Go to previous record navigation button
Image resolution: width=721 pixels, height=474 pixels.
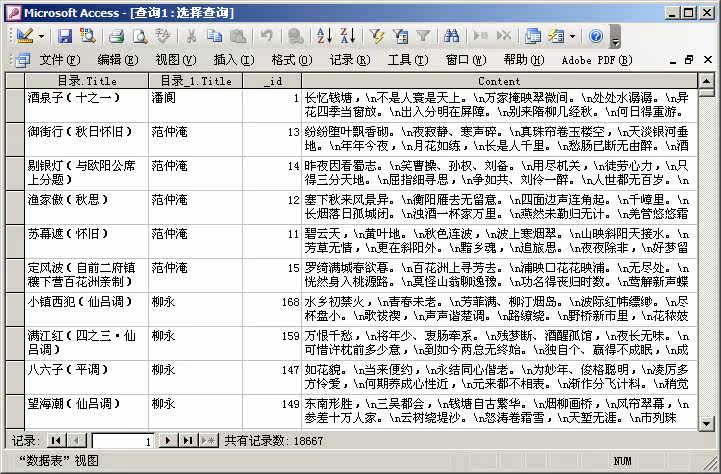(x=76, y=440)
